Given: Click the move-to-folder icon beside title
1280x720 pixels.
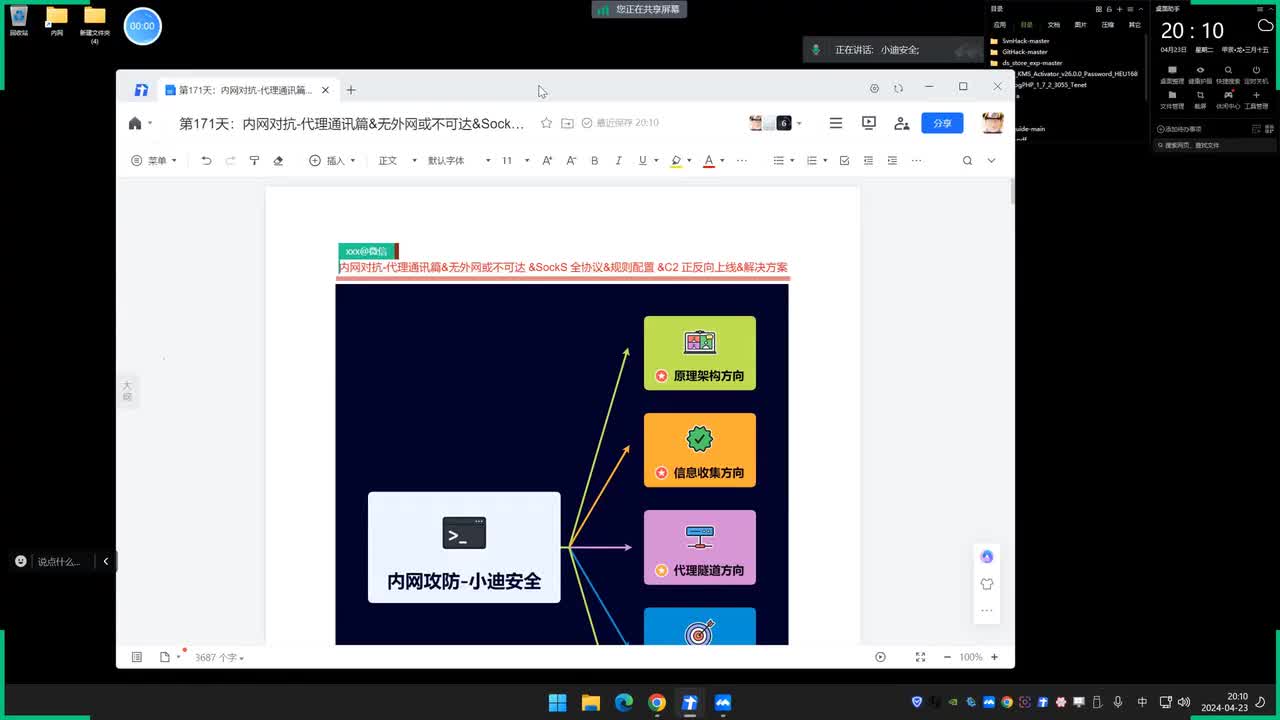Looking at the screenshot, I should pyautogui.click(x=567, y=123).
